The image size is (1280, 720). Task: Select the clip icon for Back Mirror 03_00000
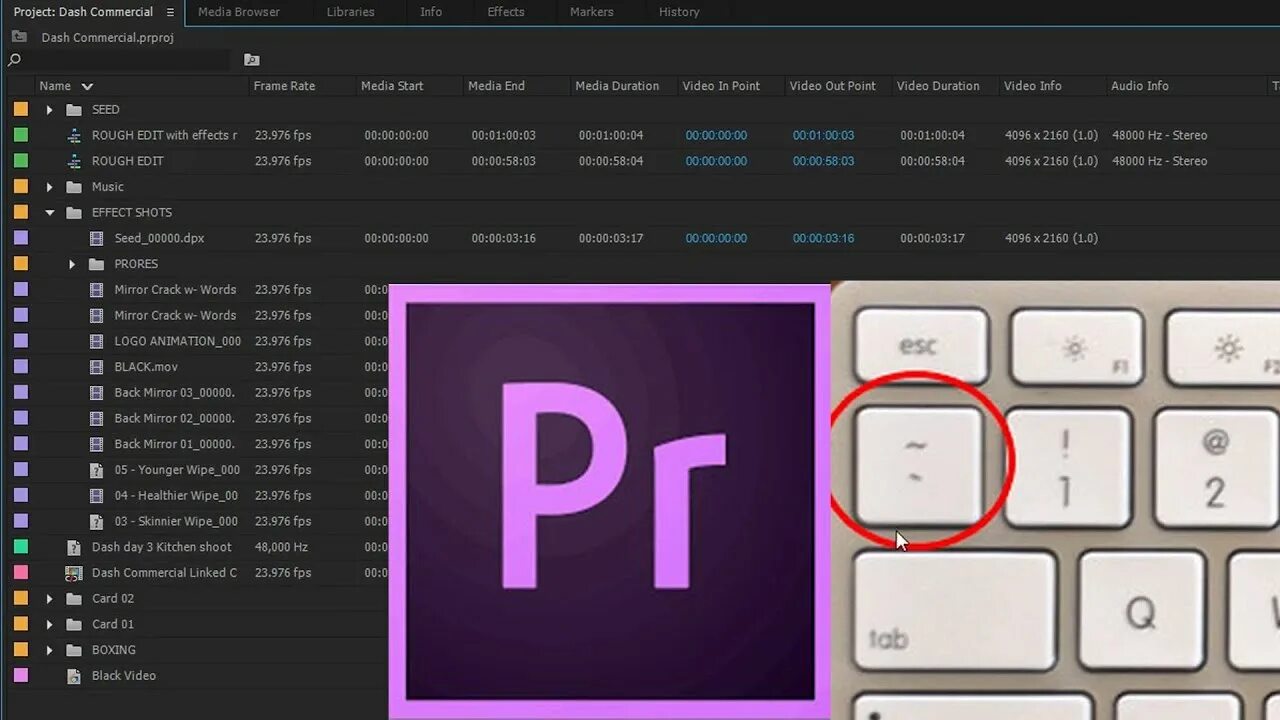96,393
